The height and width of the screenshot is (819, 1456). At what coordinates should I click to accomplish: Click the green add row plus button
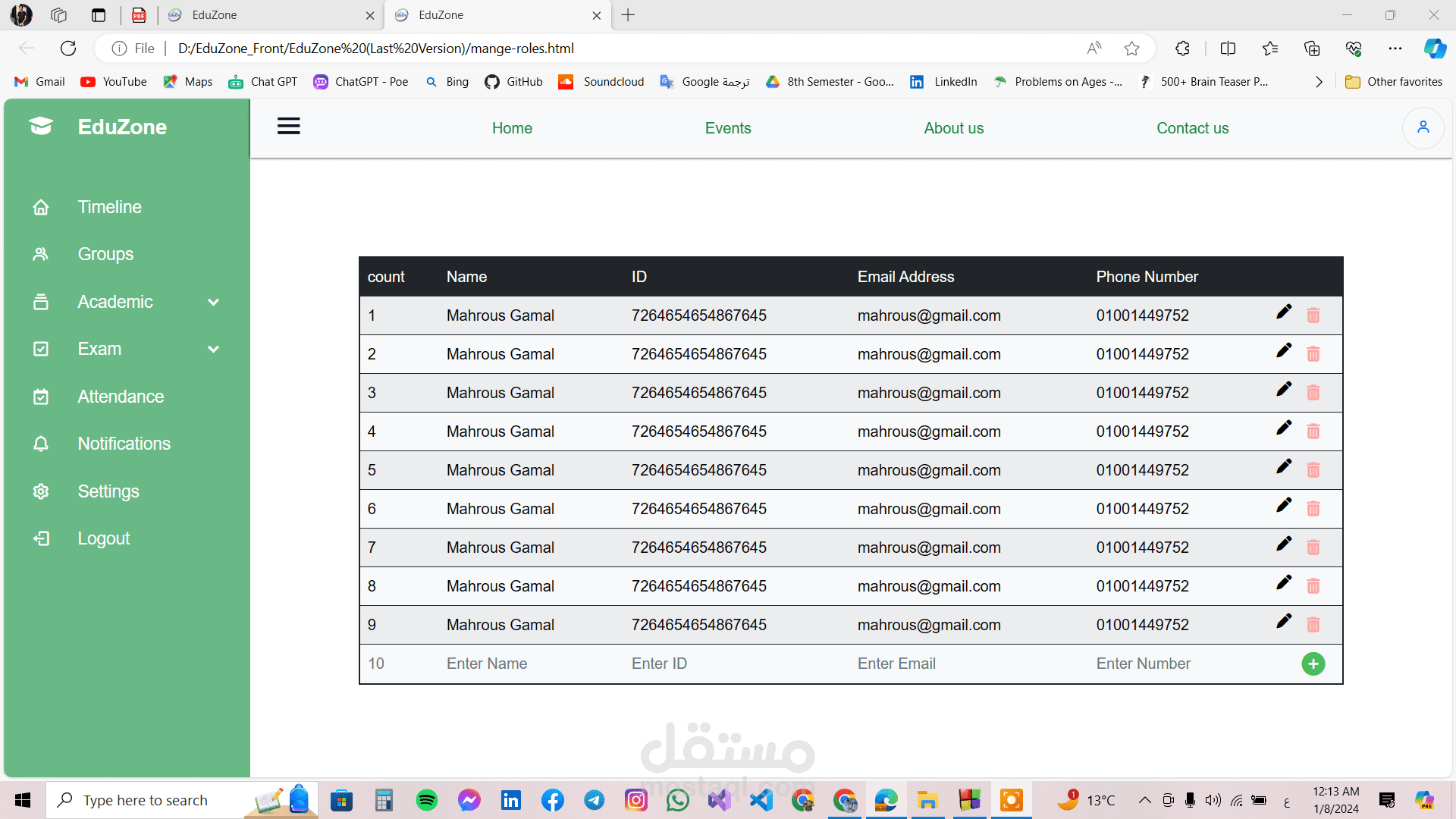(x=1313, y=664)
